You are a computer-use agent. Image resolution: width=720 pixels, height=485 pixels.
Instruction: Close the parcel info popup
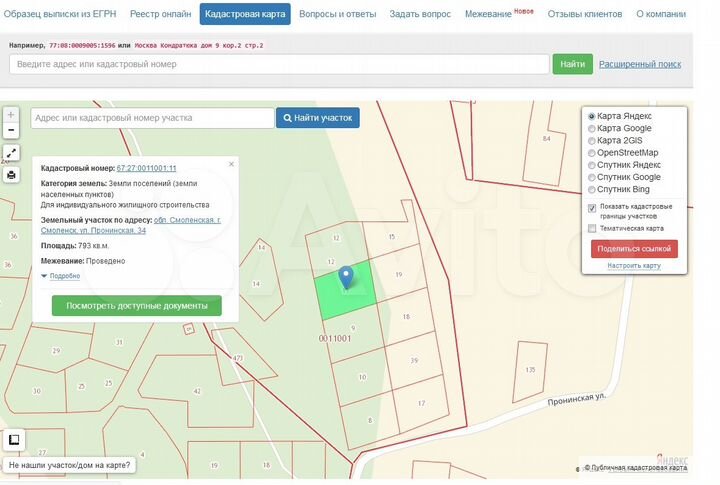pyautogui.click(x=231, y=163)
